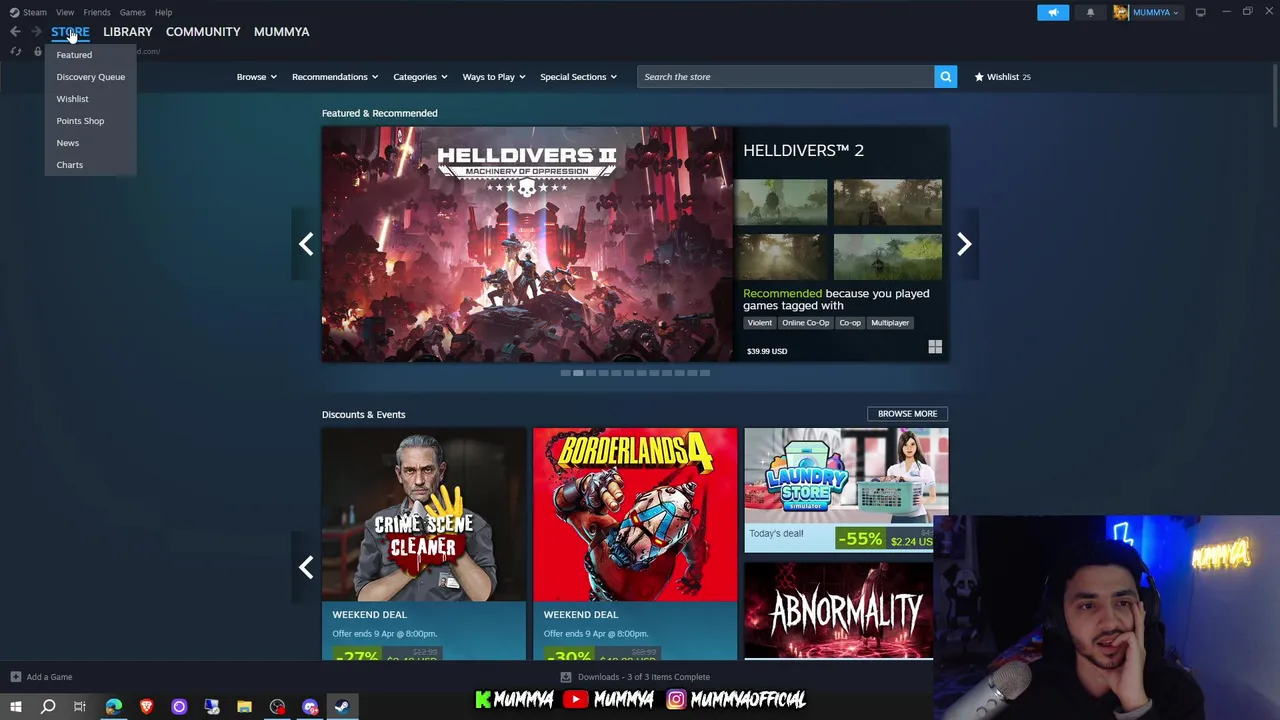Open the Friends menu
This screenshot has height=720, width=1280.
click(97, 12)
